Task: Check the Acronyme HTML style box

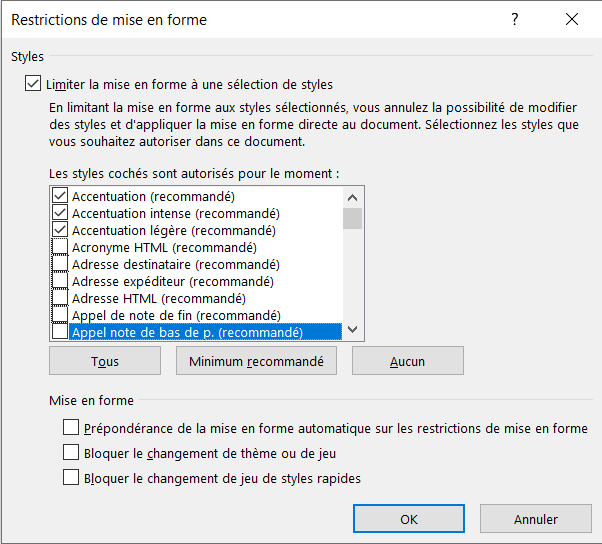Action: pos(60,248)
